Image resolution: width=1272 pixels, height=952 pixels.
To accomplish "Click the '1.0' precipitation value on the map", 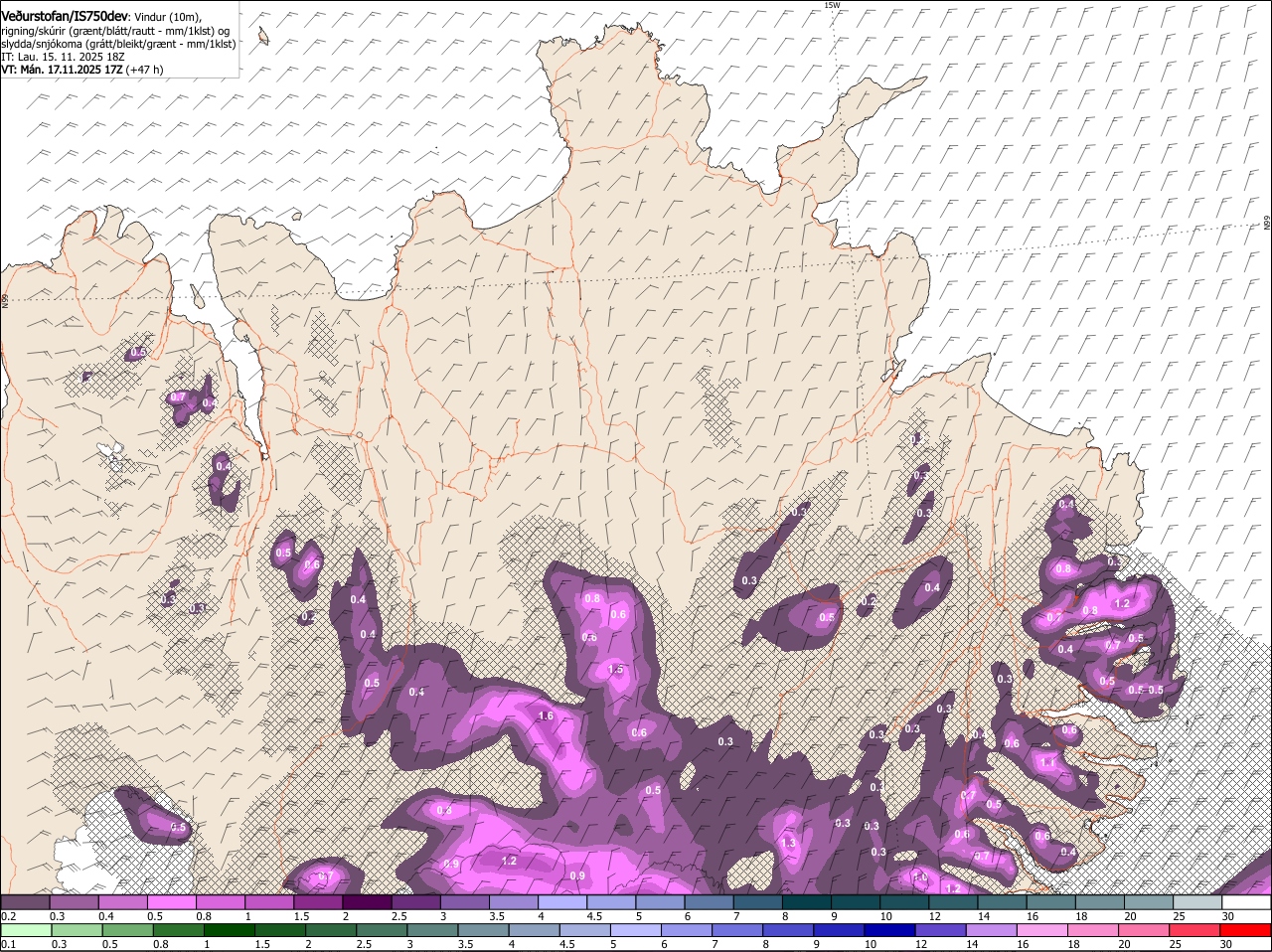I will point(920,877).
